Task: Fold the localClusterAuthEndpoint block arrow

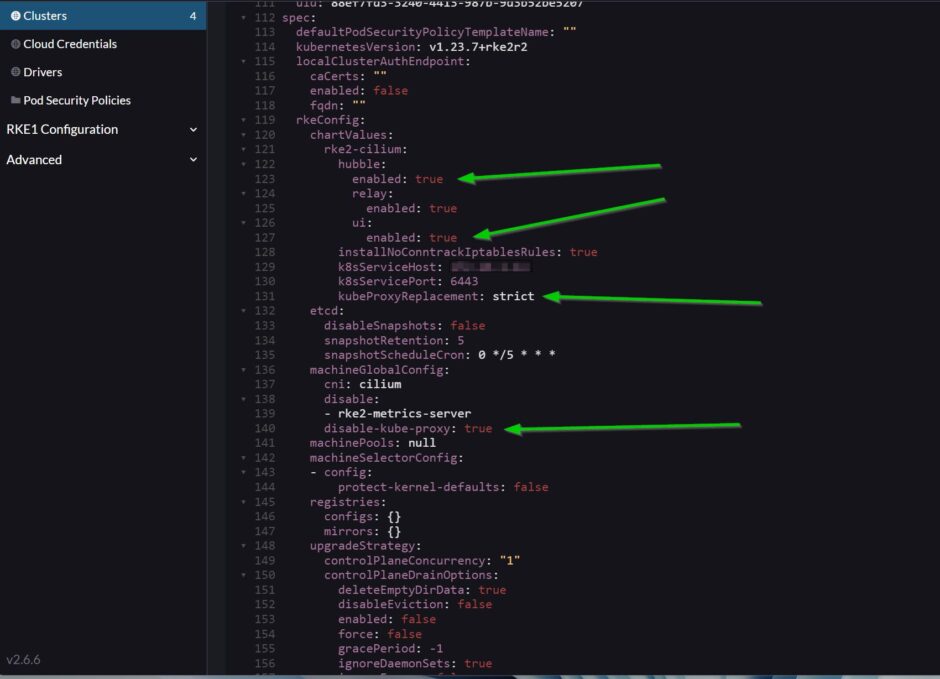Action: (x=244, y=61)
